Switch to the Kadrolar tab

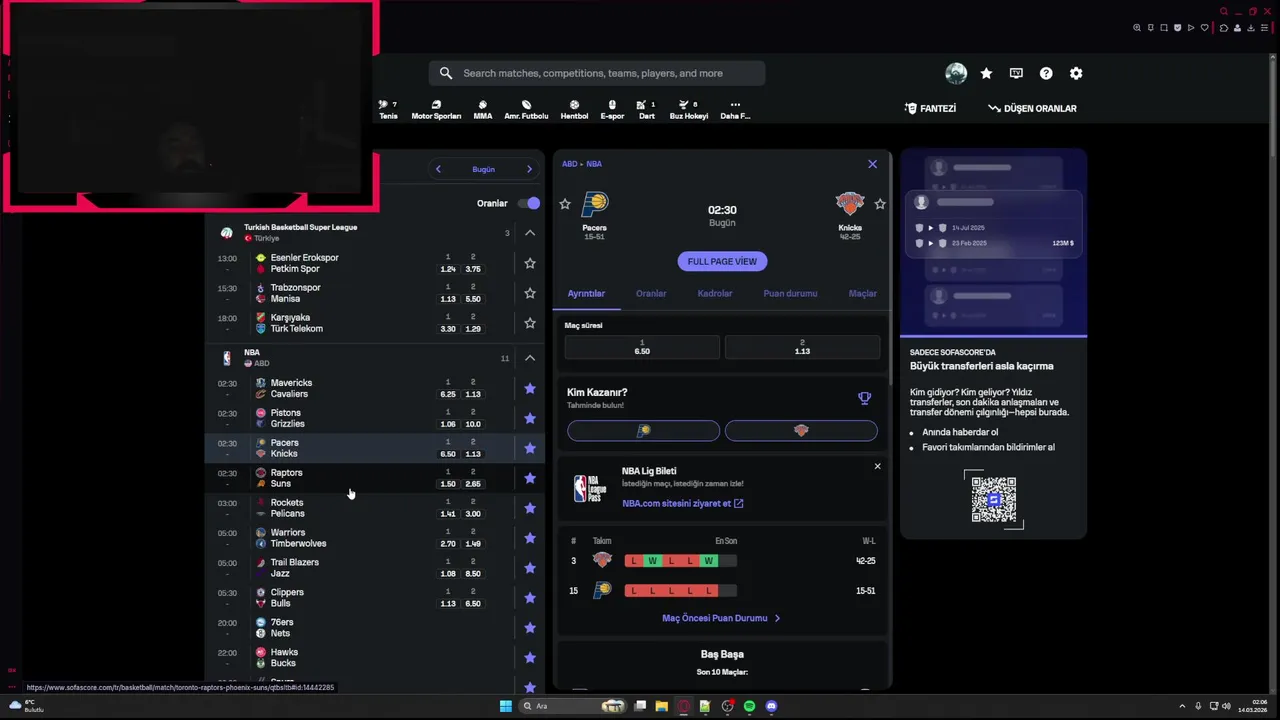(715, 293)
